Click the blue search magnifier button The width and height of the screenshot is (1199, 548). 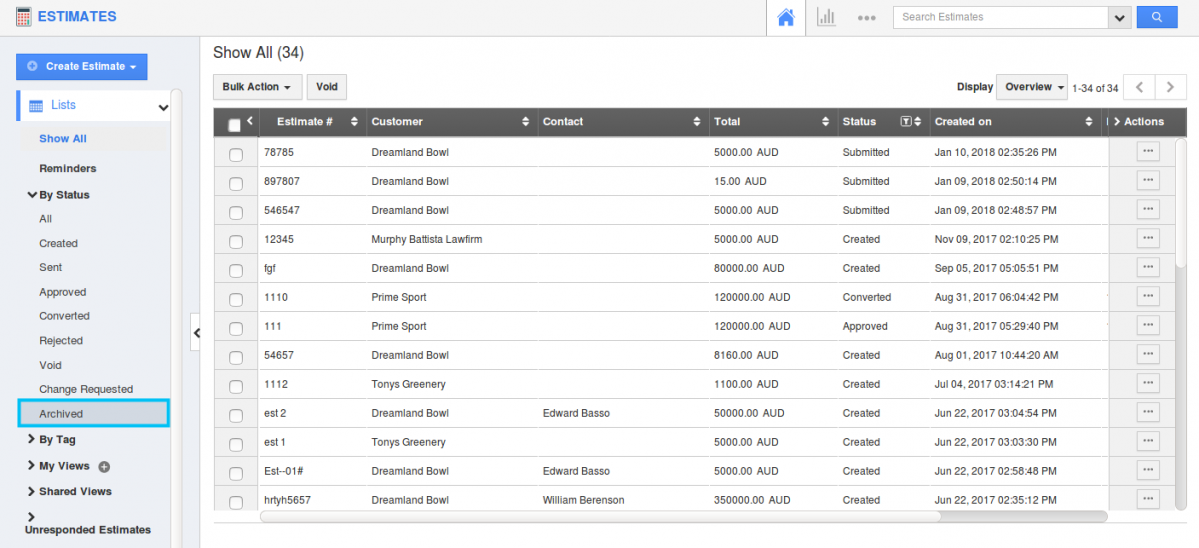click(1157, 17)
